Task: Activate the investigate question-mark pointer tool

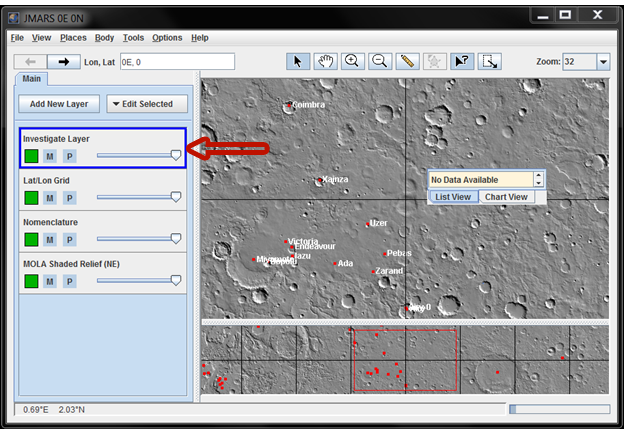Action: [462, 62]
